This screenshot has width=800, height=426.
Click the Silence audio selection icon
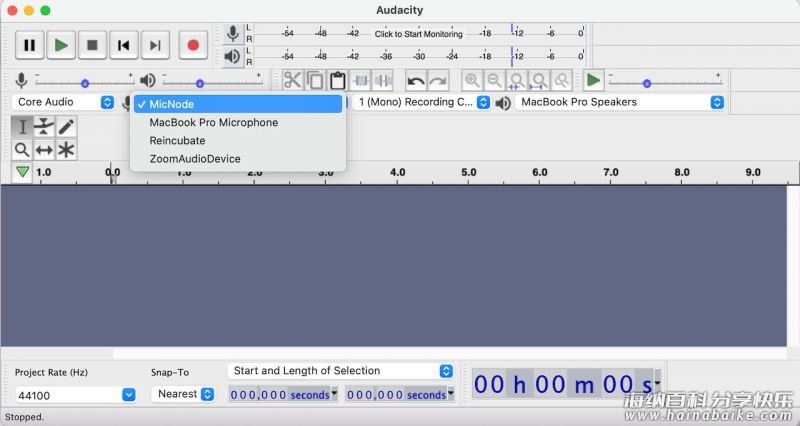pos(383,81)
